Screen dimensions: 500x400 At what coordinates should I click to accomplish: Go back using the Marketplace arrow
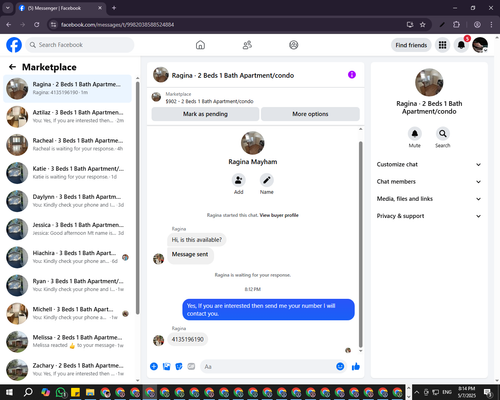coord(12,67)
